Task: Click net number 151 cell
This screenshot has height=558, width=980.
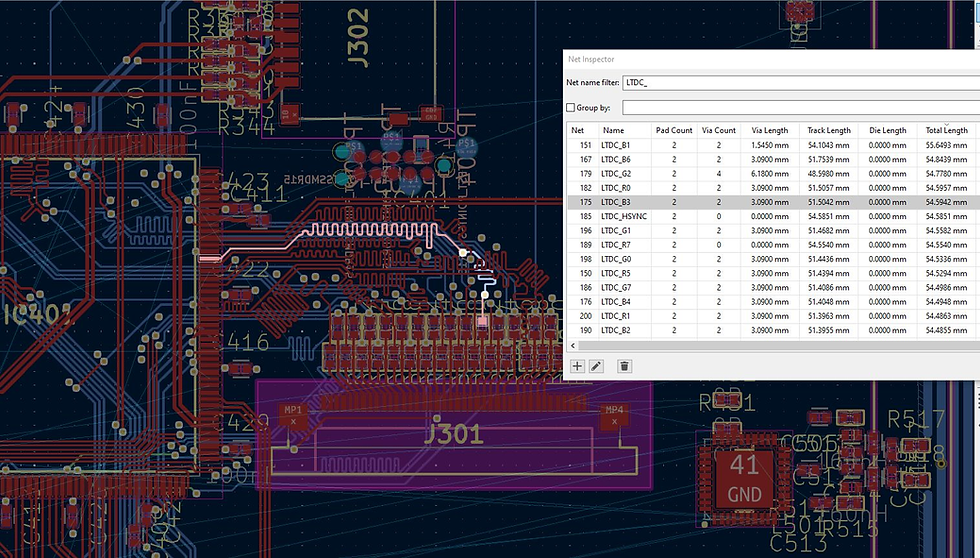Action: 585,145
